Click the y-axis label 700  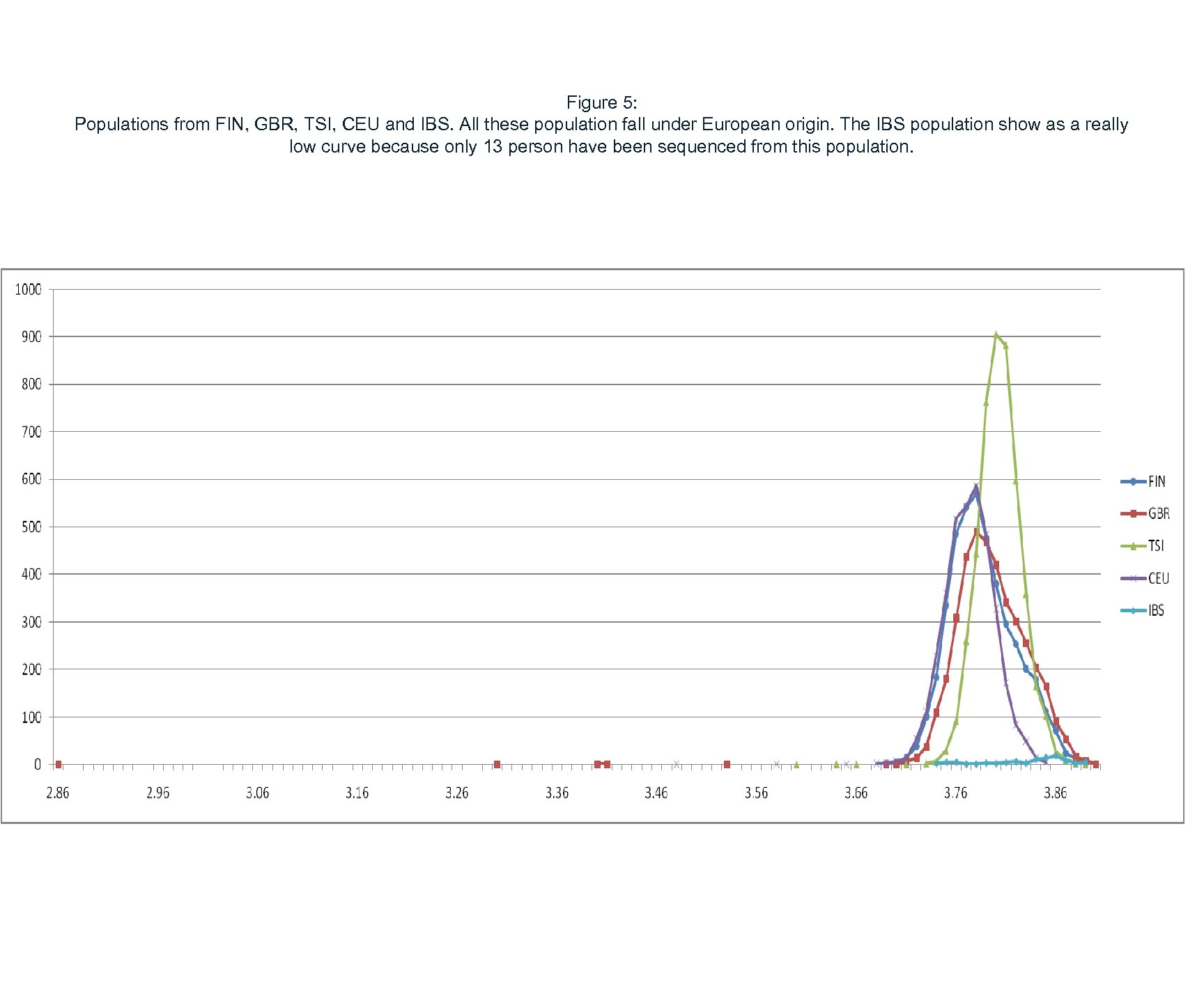click(31, 432)
